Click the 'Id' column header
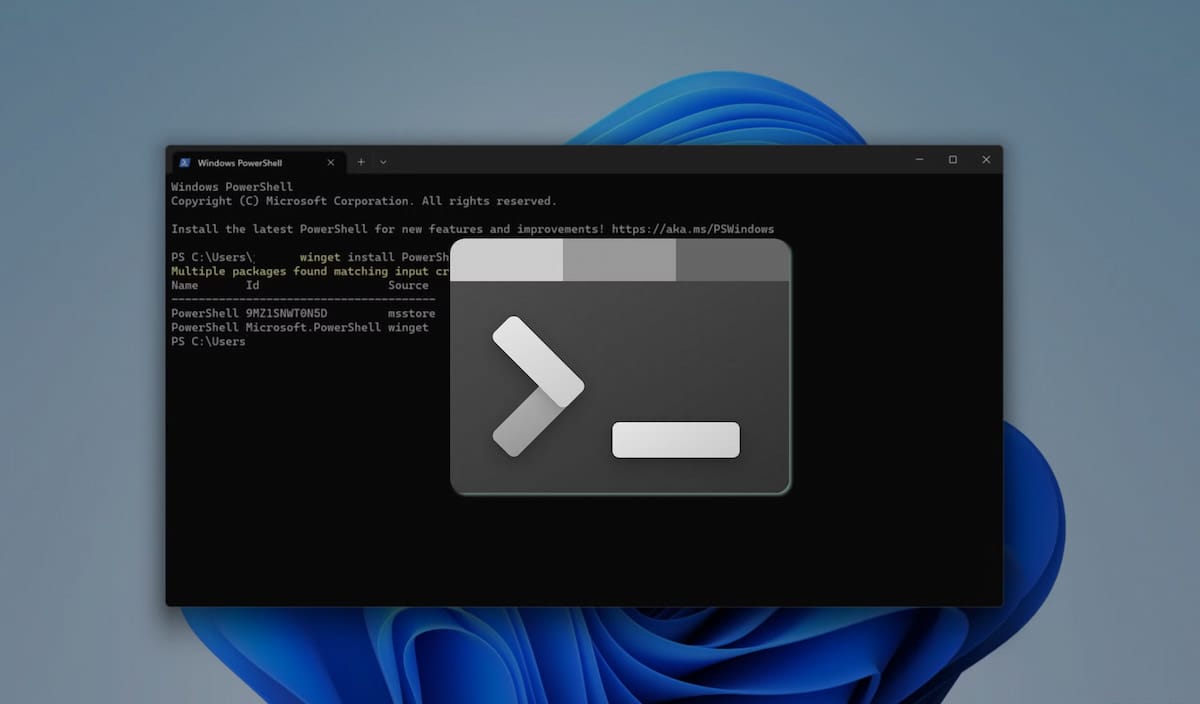1200x704 pixels. point(252,285)
